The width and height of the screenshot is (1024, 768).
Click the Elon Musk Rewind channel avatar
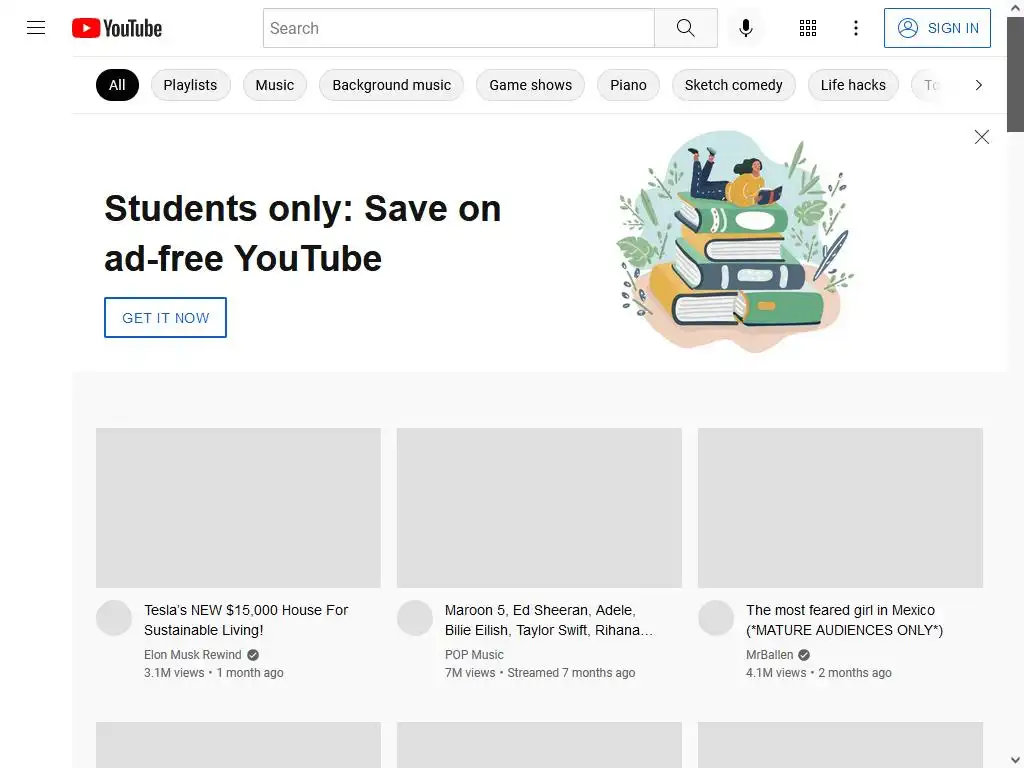pos(114,618)
